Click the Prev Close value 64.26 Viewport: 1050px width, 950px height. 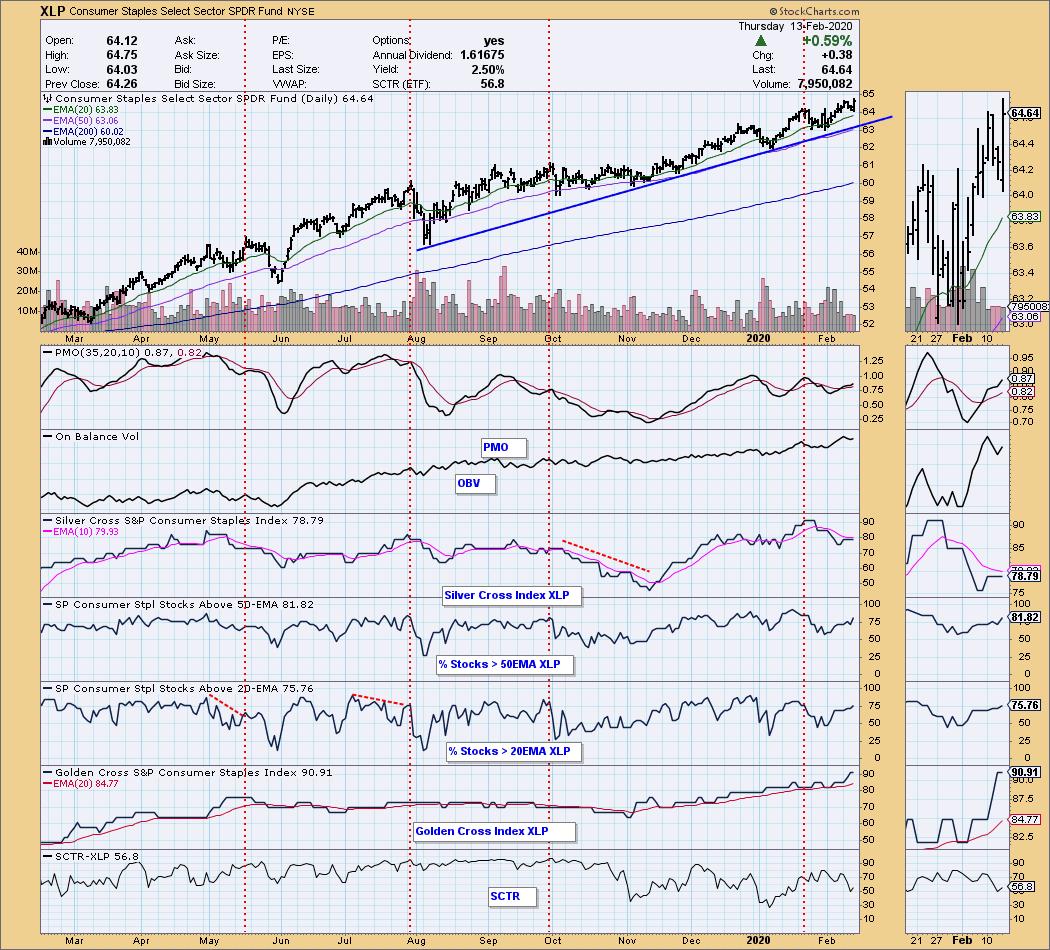pos(122,84)
